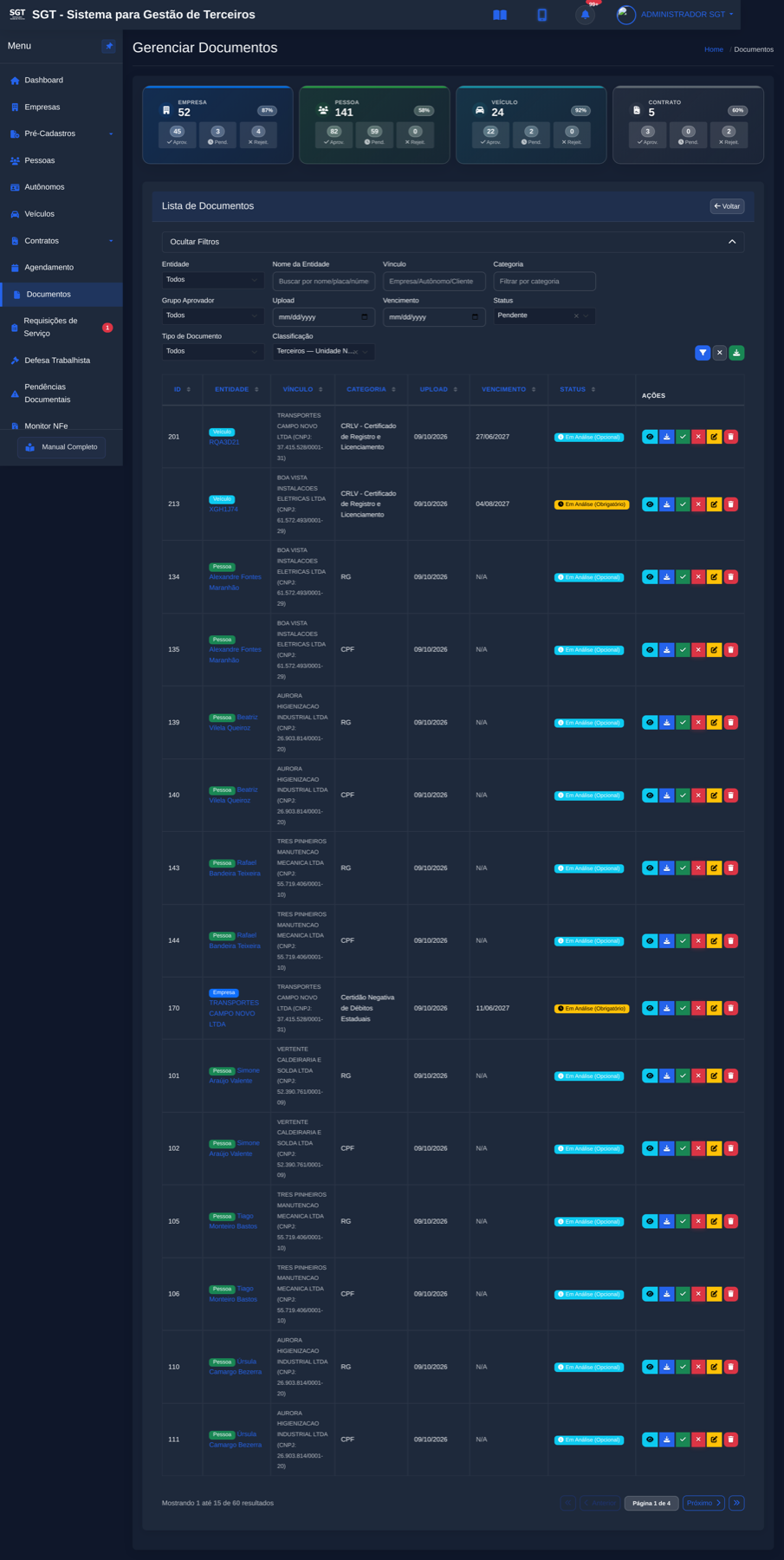Image resolution: width=784 pixels, height=1560 pixels.
Task: View document 102 using the eye icon
Action: coord(650,1148)
